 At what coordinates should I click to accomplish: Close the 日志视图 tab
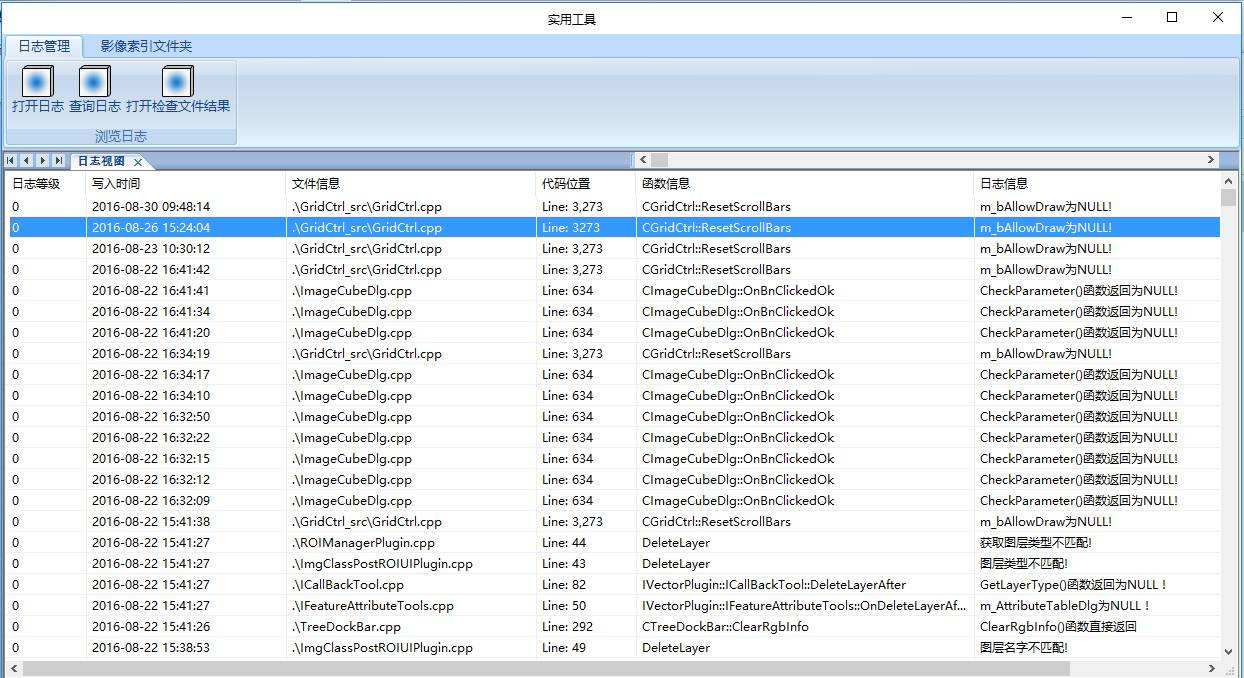[138, 162]
